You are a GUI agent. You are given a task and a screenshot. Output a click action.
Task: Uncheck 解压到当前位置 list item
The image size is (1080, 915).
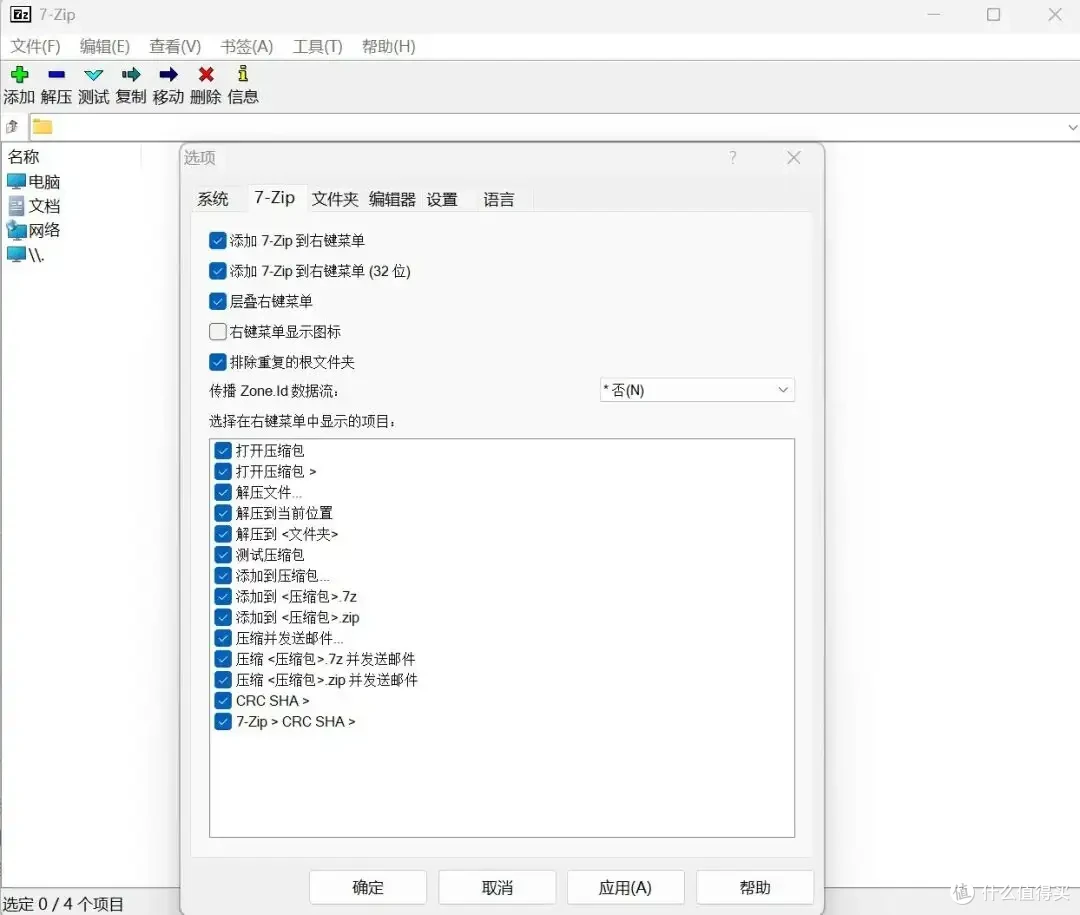222,513
